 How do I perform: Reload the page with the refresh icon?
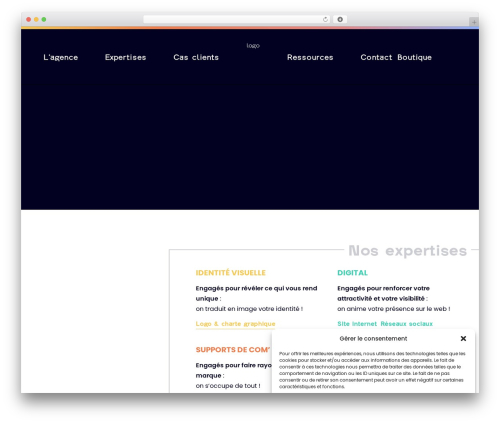pyautogui.click(x=325, y=19)
